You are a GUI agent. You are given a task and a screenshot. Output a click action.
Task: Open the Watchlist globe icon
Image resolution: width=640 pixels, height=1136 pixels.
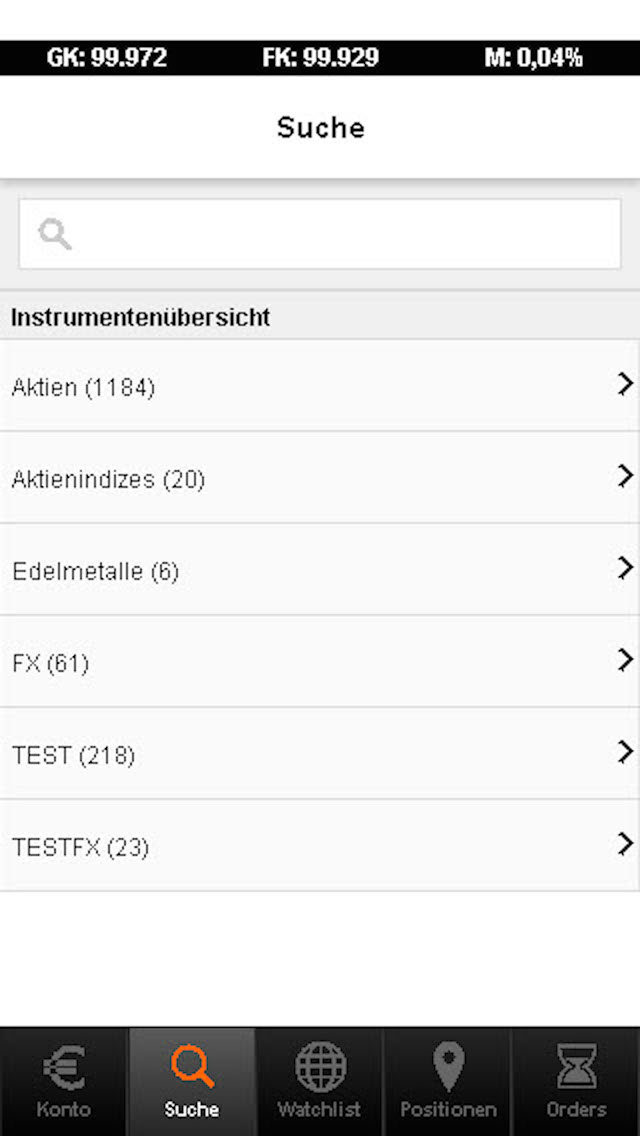[320, 1067]
